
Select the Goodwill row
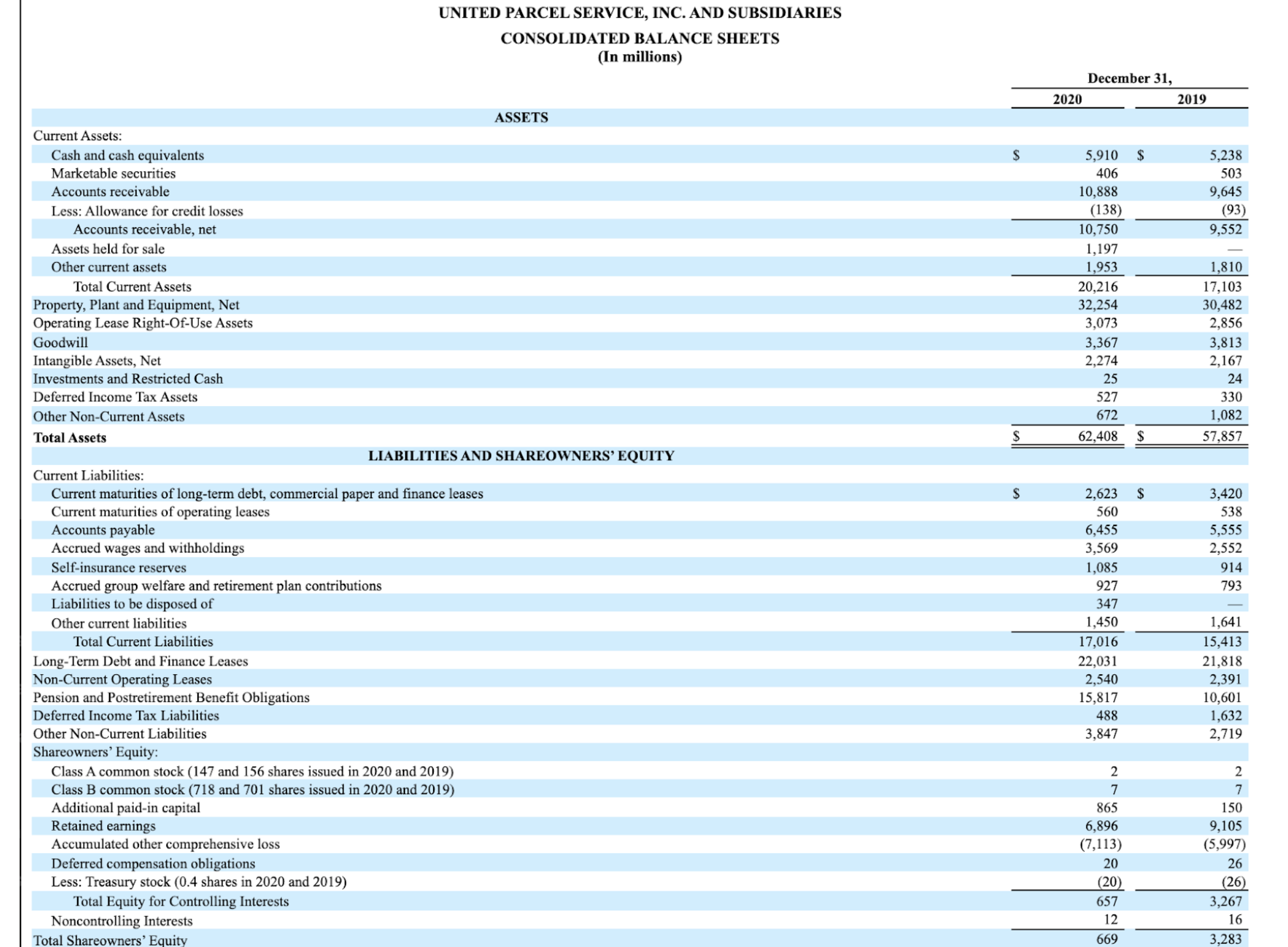coord(60,342)
